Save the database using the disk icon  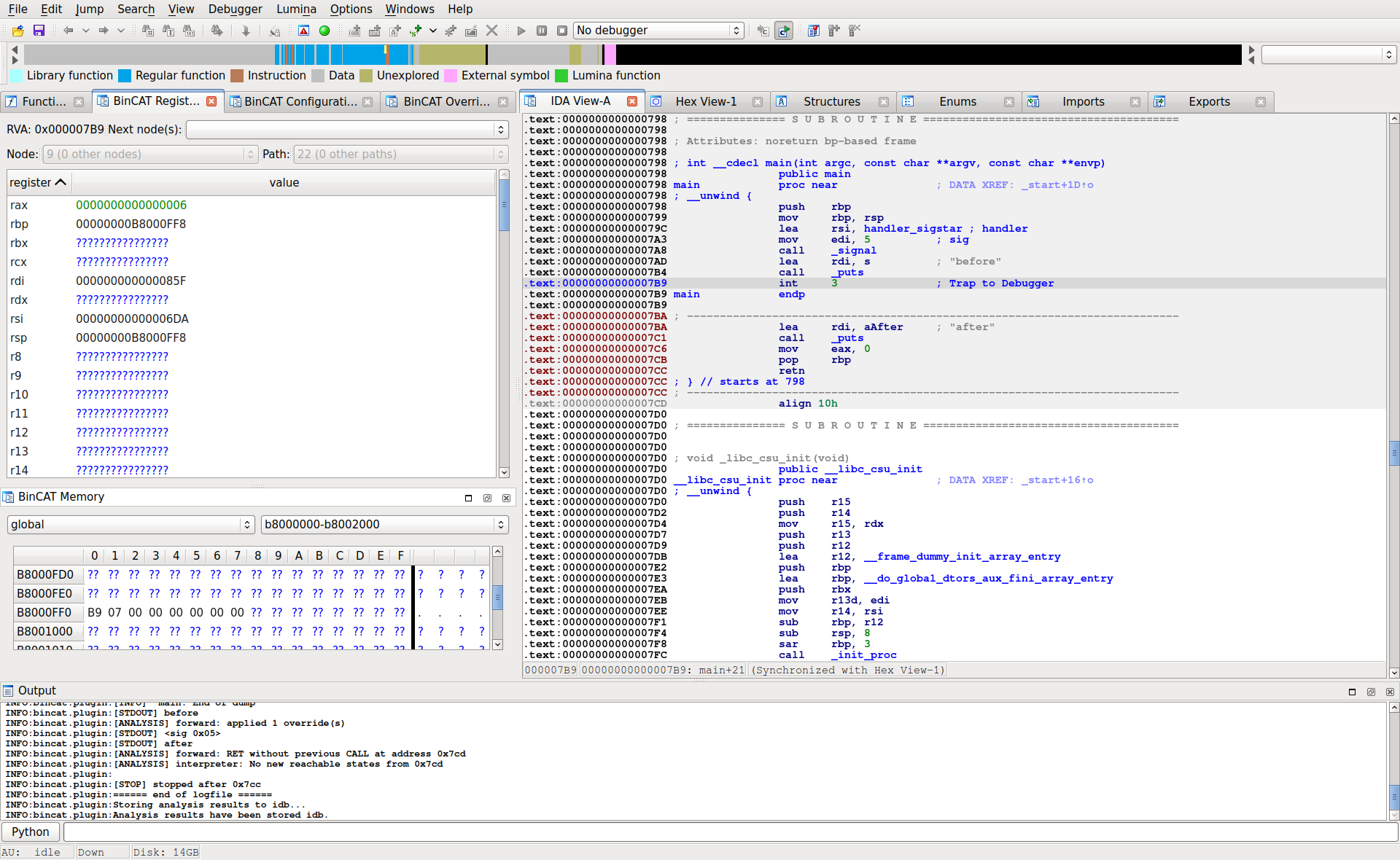click(39, 31)
